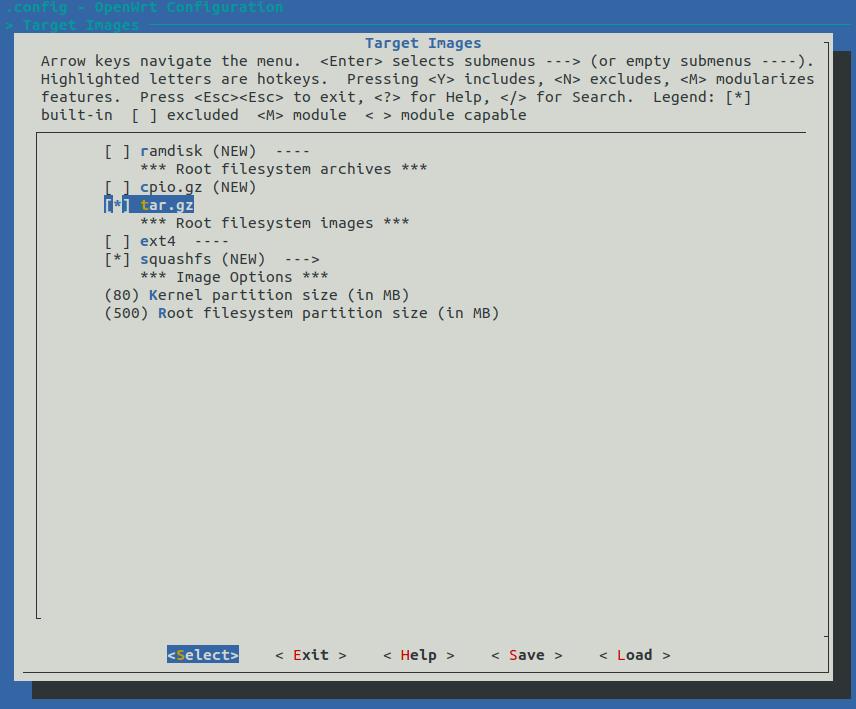Open the squashfs (NEW) submenu label

pyautogui.click(x=203, y=259)
